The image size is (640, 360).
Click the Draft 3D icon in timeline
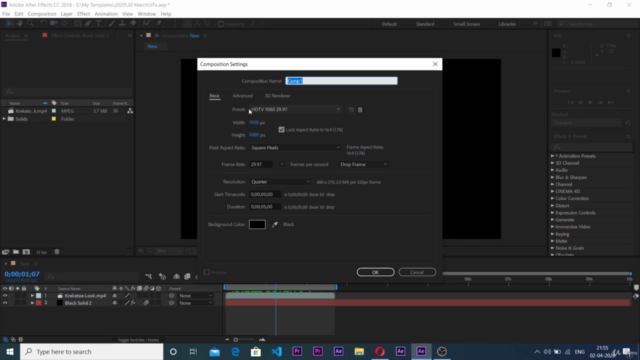click(x=162, y=276)
